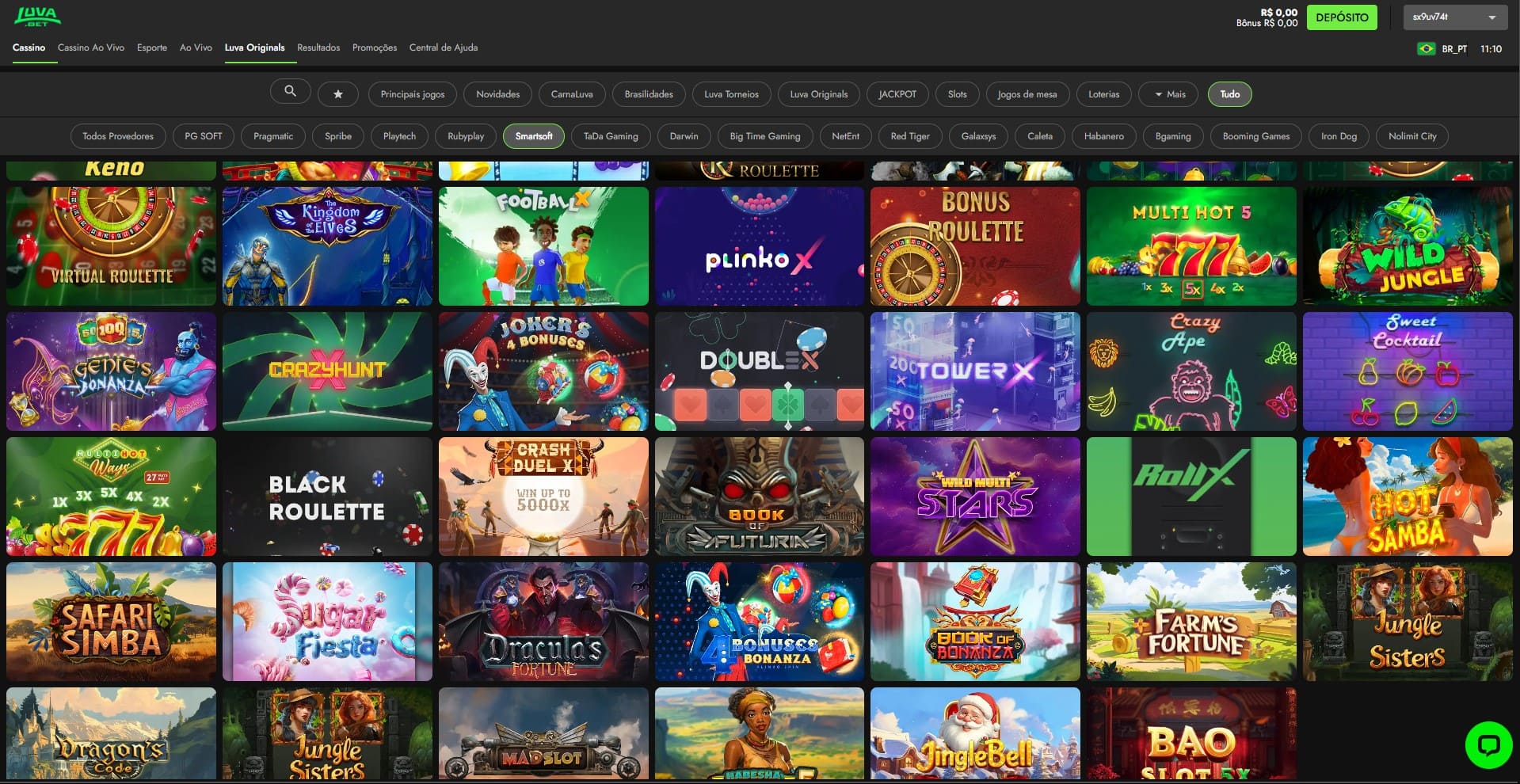This screenshot has width=1520, height=784.
Task: Filter games by JACKPOT category
Action: [897, 94]
